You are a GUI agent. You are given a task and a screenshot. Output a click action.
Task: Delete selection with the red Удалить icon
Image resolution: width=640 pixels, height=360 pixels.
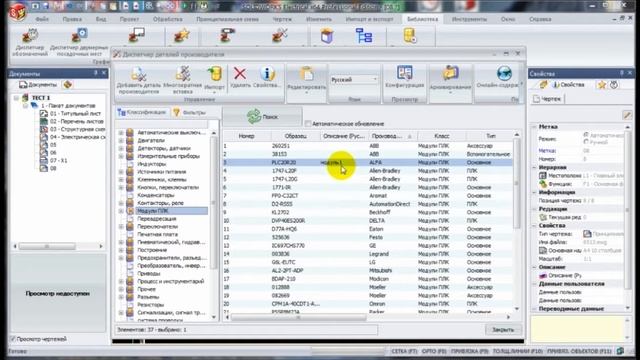click(x=240, y=74)
